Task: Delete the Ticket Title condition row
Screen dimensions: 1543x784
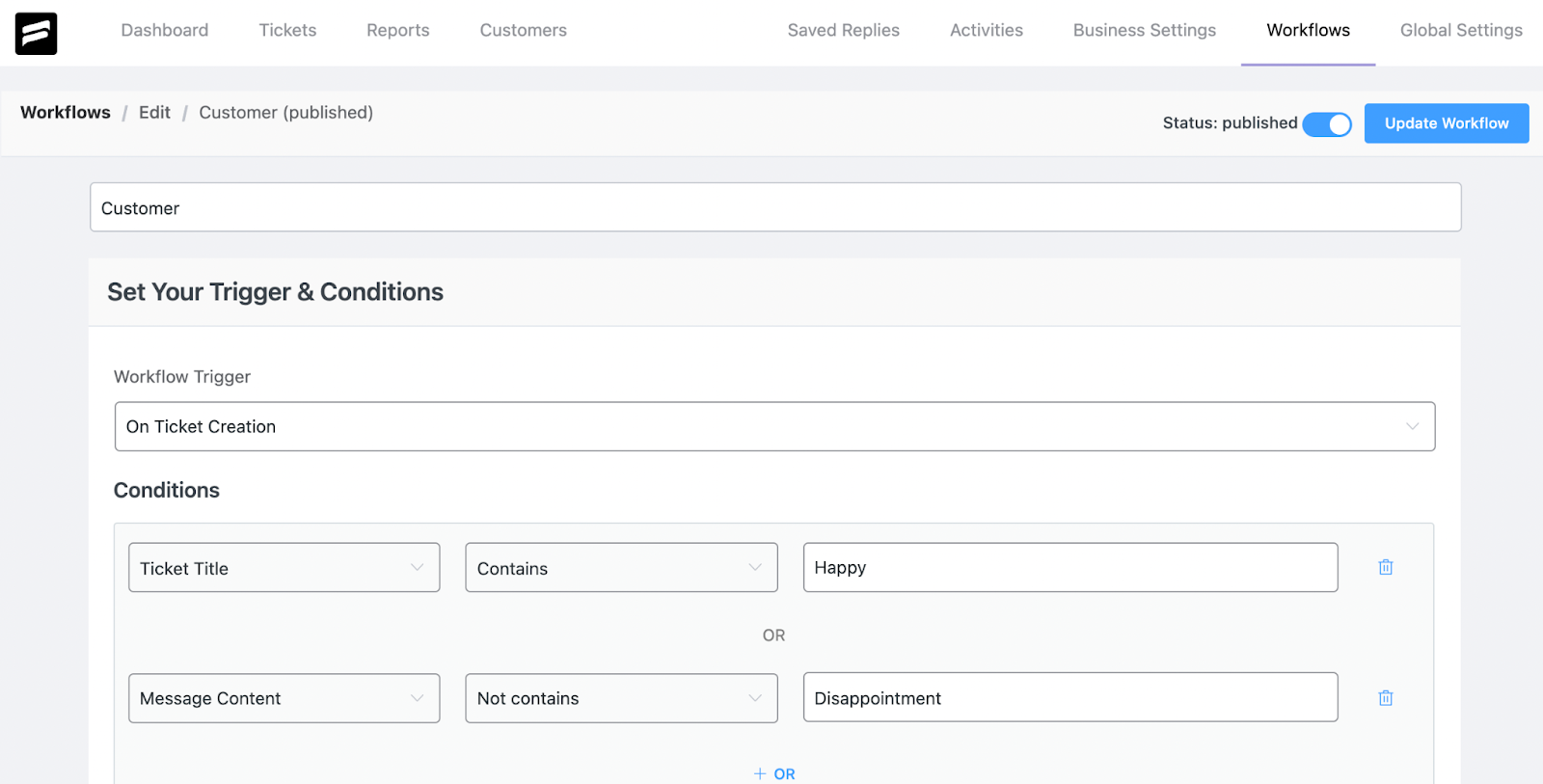Action: point(1385,567)
